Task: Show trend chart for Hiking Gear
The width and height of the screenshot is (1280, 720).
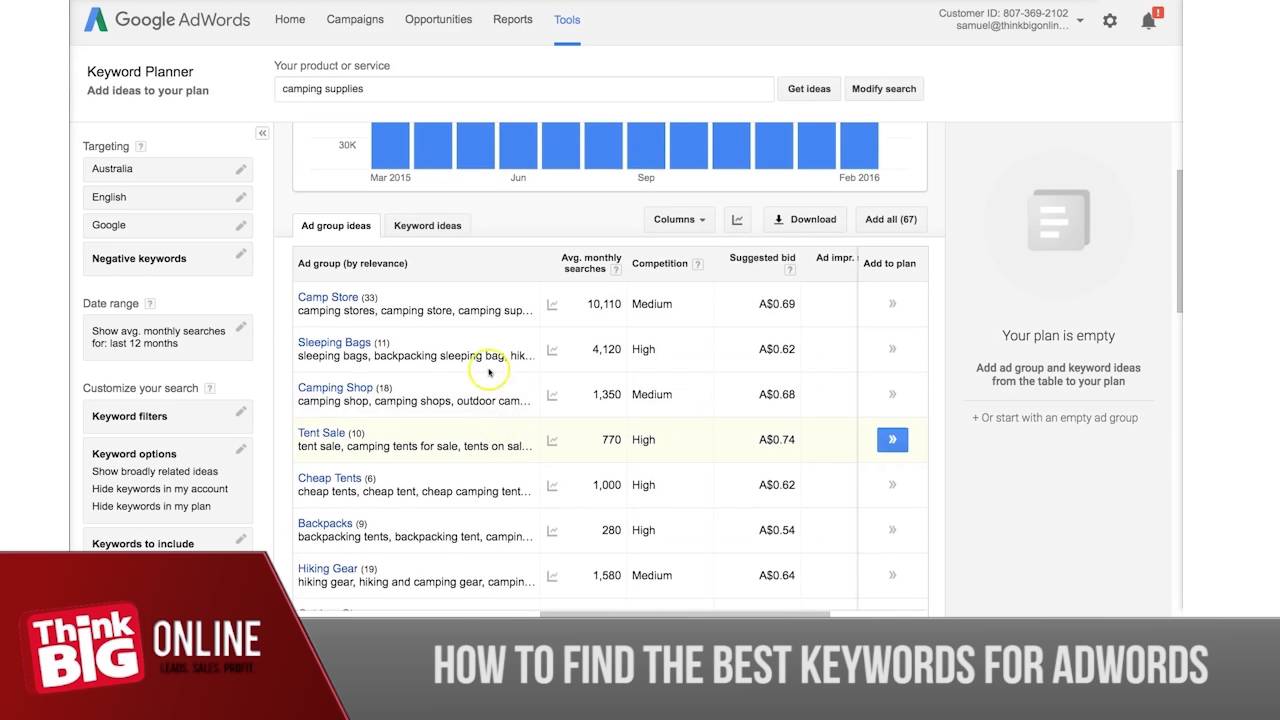Action: [552, 576]
